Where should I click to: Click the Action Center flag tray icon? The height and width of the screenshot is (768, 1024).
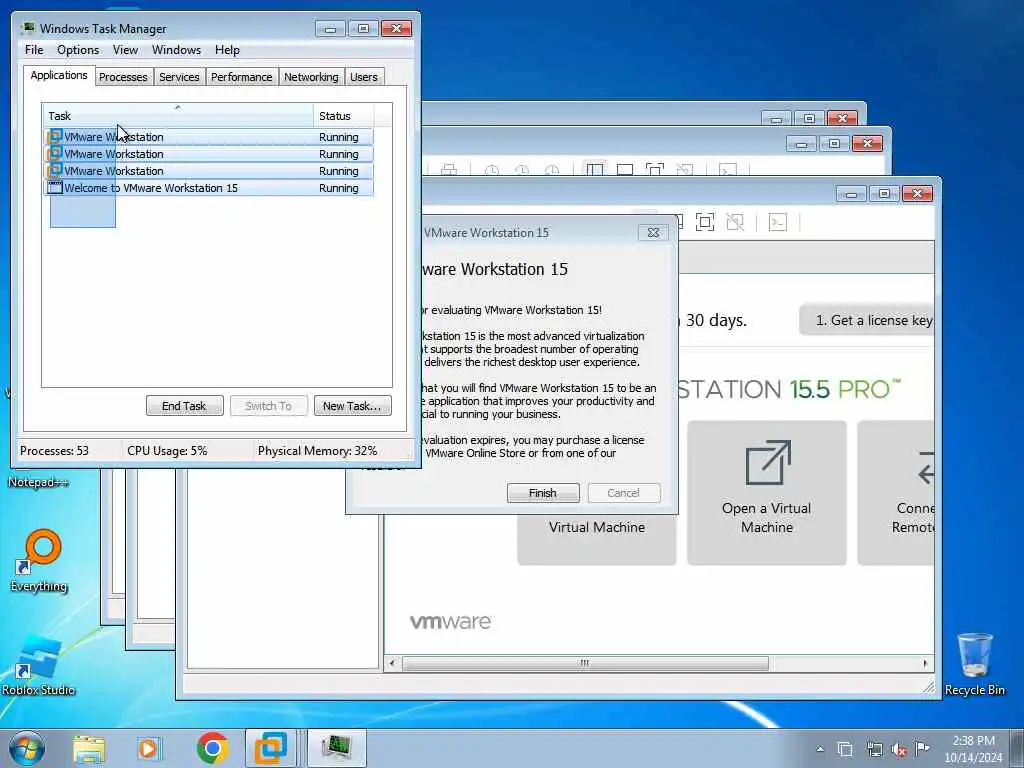(x=922, y=749)
